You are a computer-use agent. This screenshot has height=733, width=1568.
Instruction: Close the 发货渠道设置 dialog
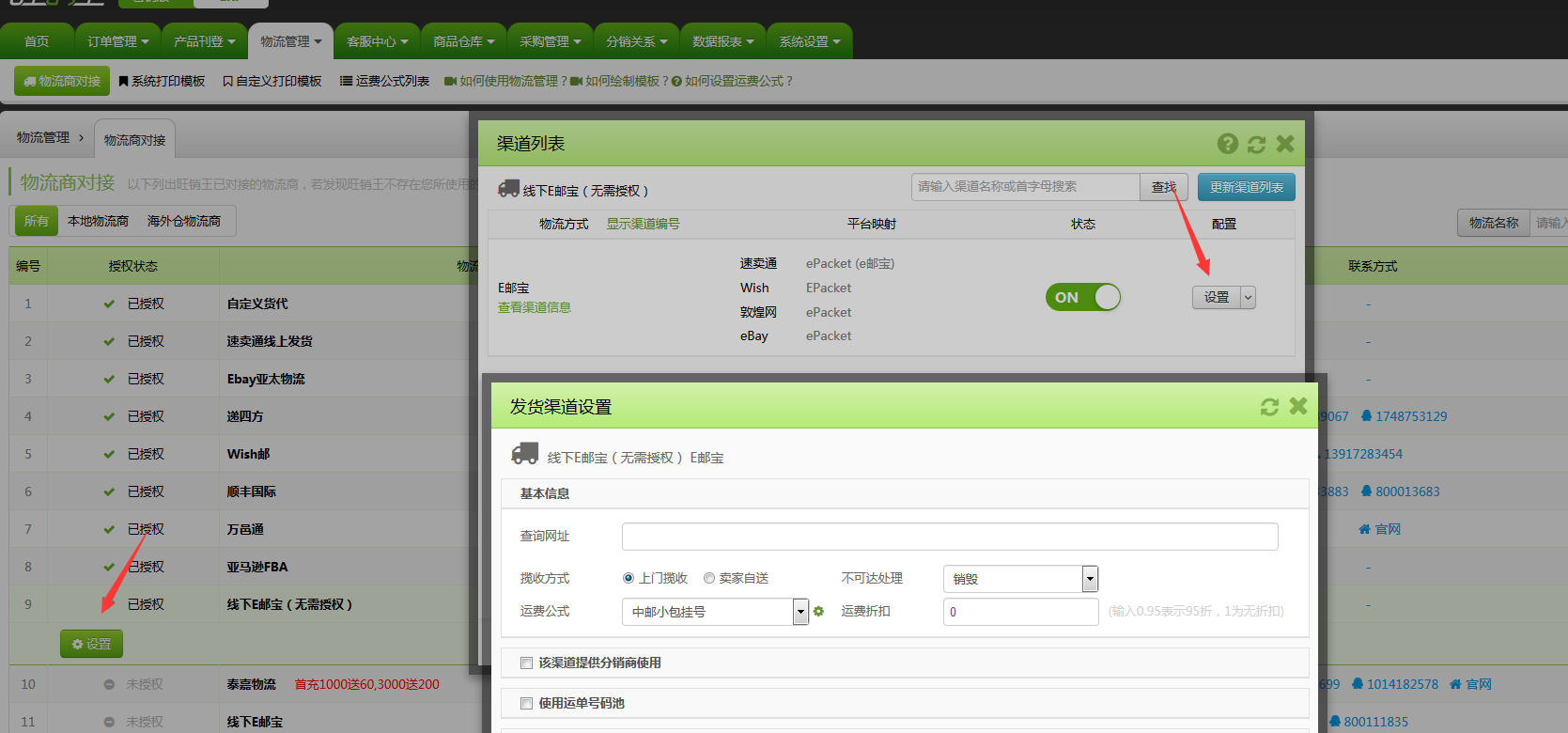[1298, 406]
